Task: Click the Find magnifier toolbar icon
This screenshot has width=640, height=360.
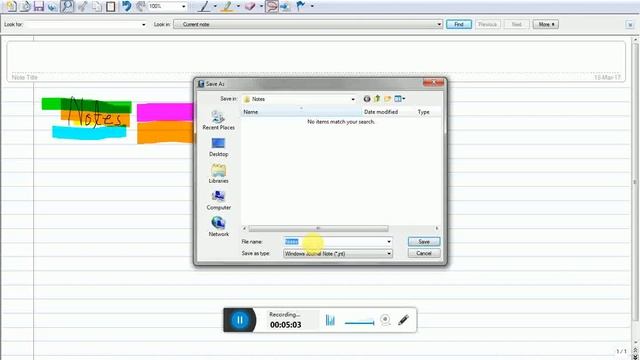Action: pos(67,6)
